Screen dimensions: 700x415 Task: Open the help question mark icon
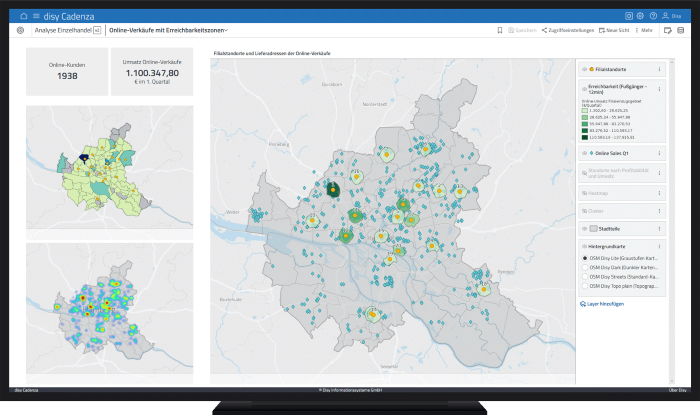(x=653, y=16)
